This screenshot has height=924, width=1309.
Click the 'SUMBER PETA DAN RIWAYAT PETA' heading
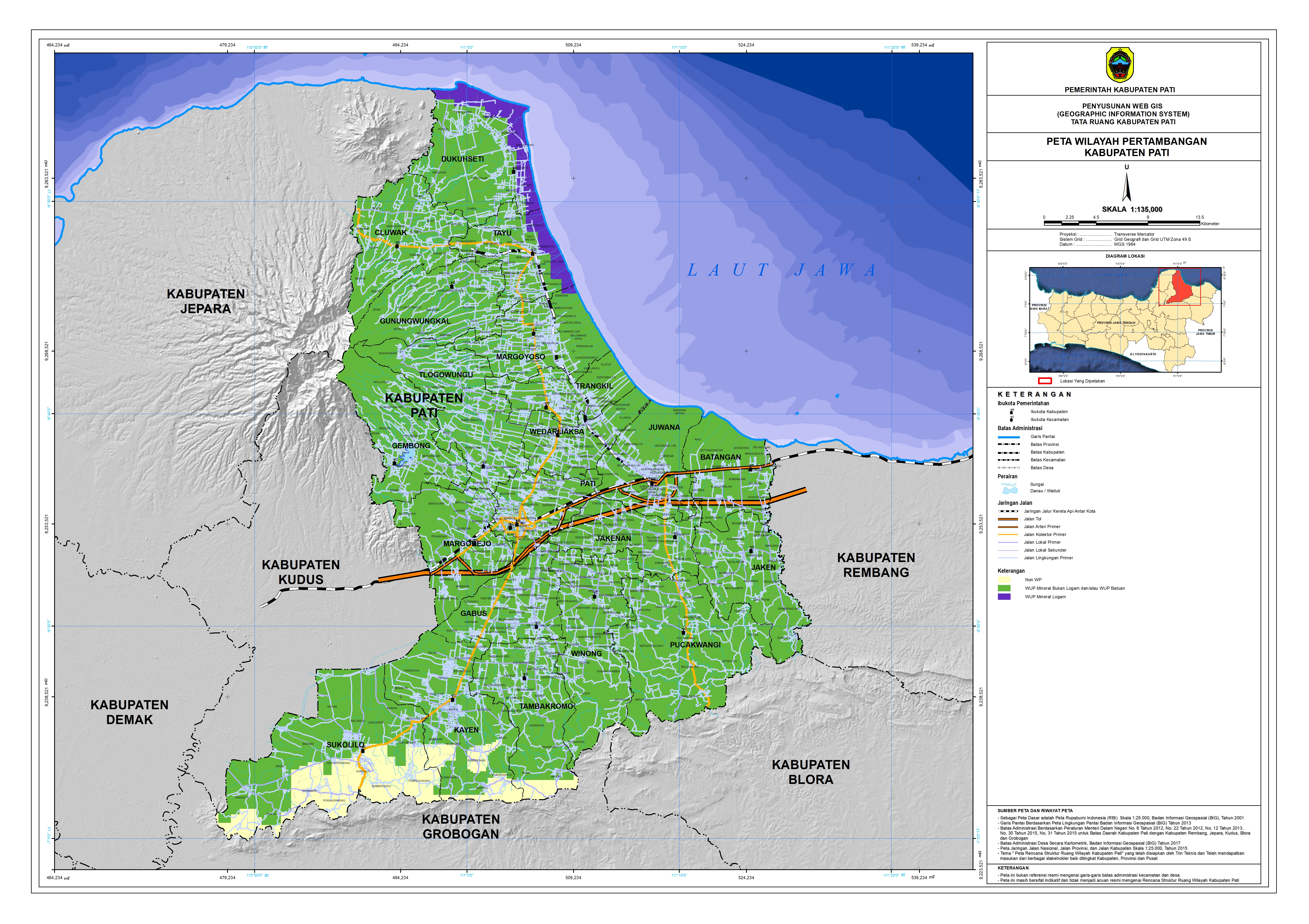(1035, 811)
